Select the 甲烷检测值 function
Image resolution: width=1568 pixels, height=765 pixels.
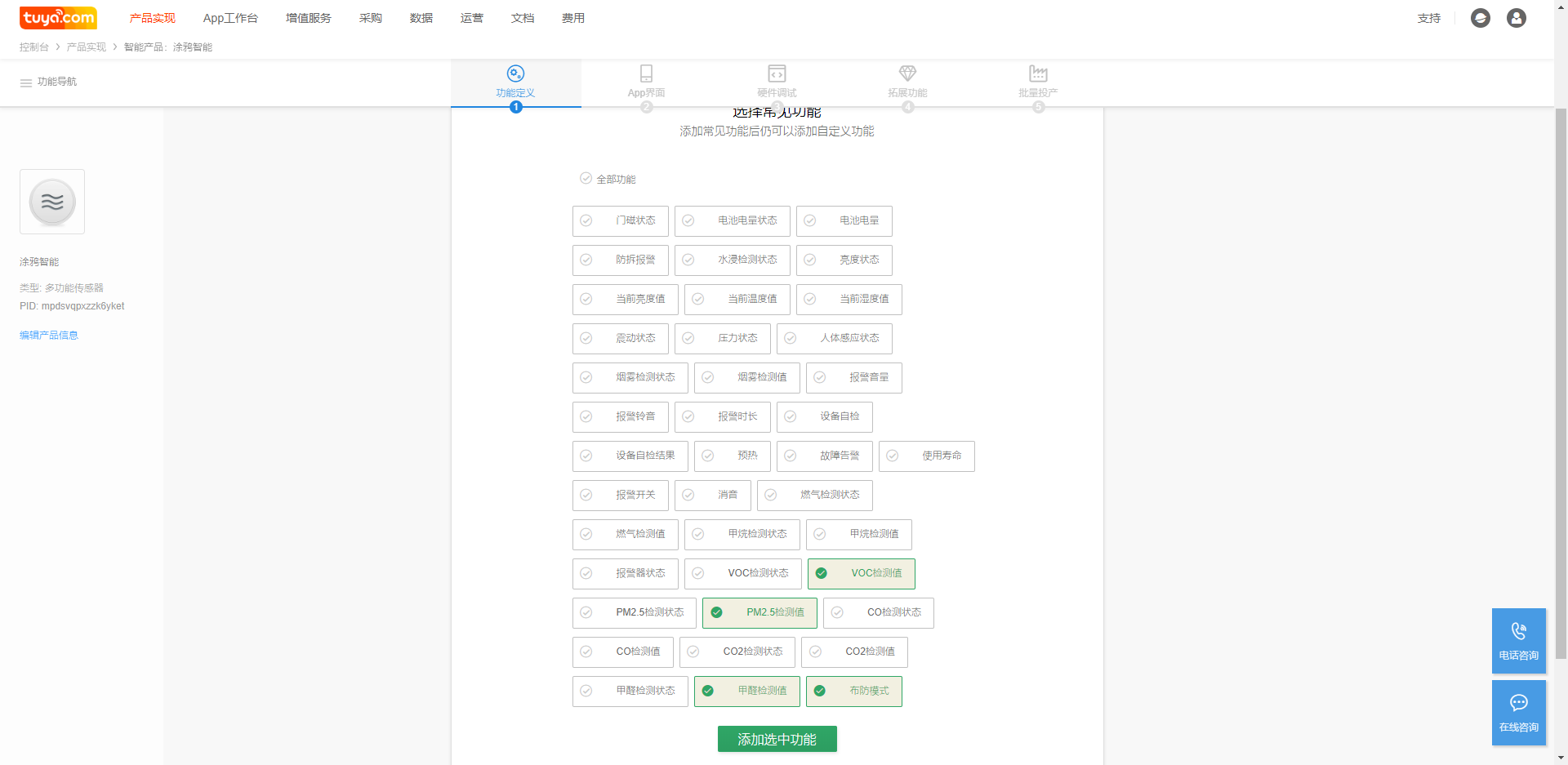859,535
